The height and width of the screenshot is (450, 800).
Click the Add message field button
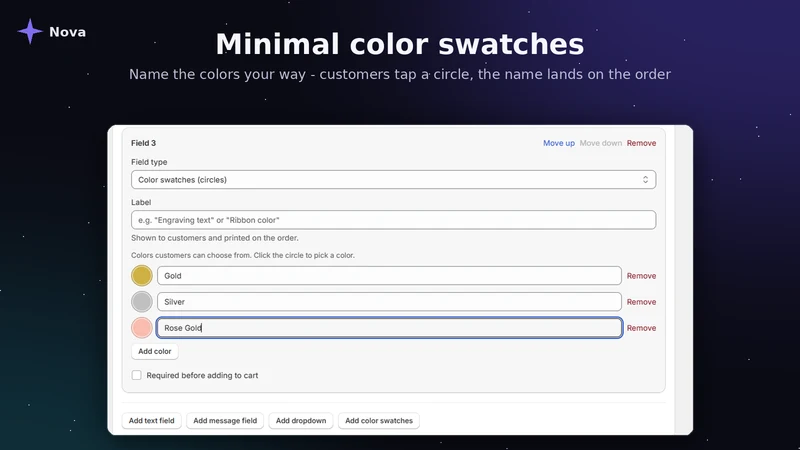click(225, 420)
